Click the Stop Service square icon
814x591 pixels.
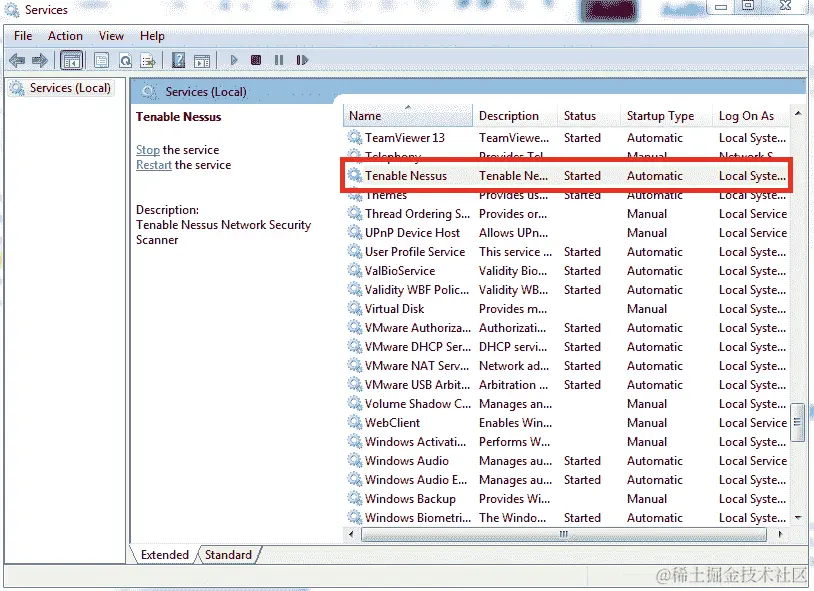point(255,60)
